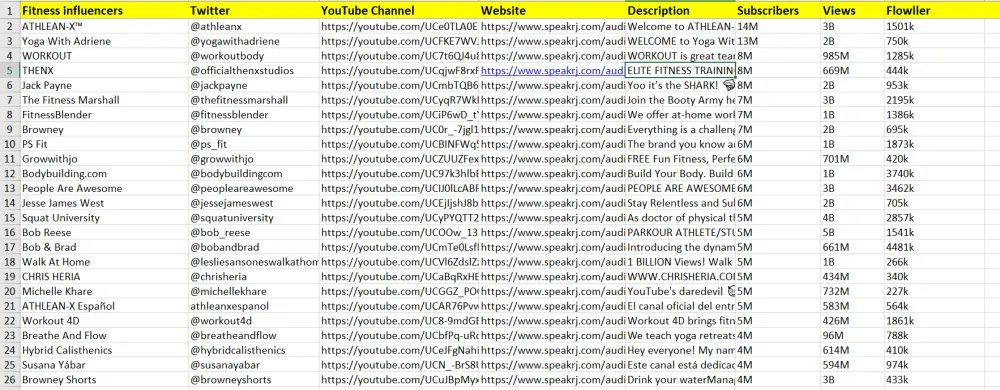Click the Subscribers header cell
This screenshot has height=390, width=1000.
coord(778,11)
